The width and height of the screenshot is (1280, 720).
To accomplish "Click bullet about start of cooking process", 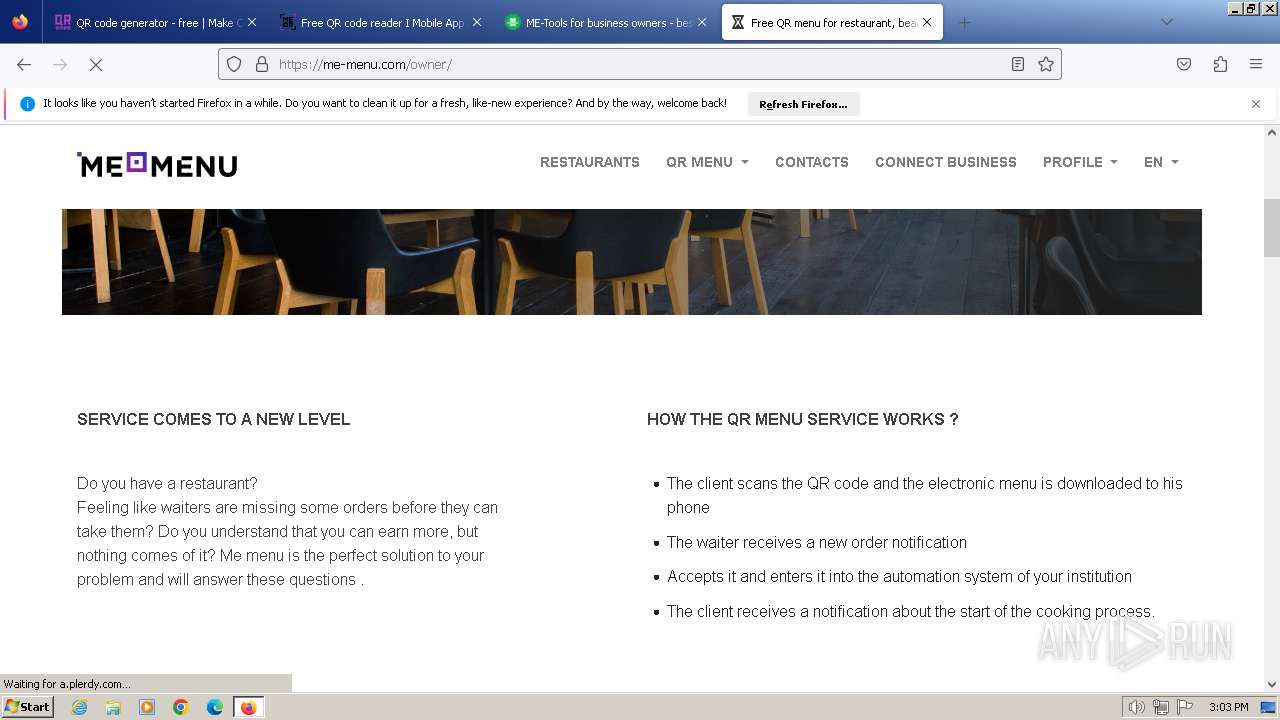I will point(911,611).
